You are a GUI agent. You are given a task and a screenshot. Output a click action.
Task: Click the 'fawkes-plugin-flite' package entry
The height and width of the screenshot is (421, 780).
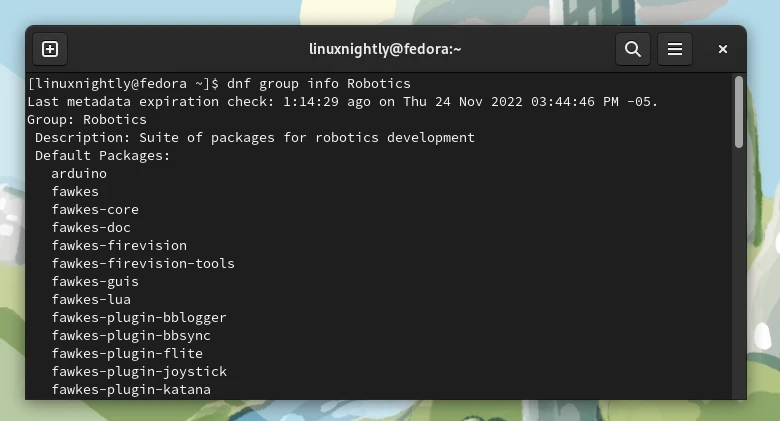coord(127,353)
